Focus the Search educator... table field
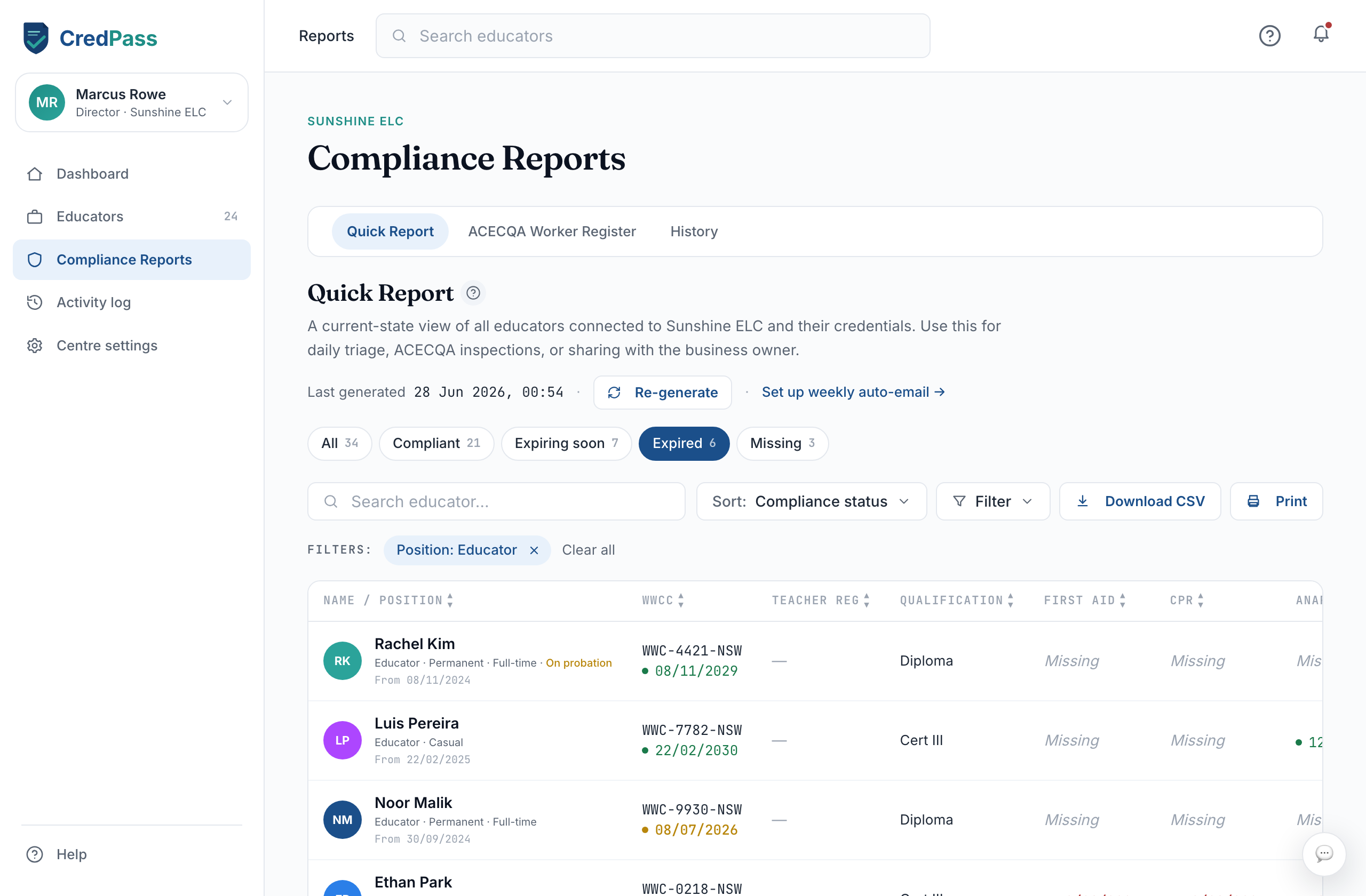This screenshot has height=896, width=1366. pos(496,501)
